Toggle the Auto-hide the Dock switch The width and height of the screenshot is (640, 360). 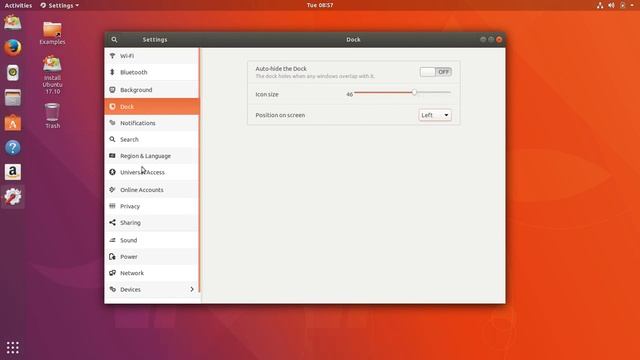pos(436,72)
